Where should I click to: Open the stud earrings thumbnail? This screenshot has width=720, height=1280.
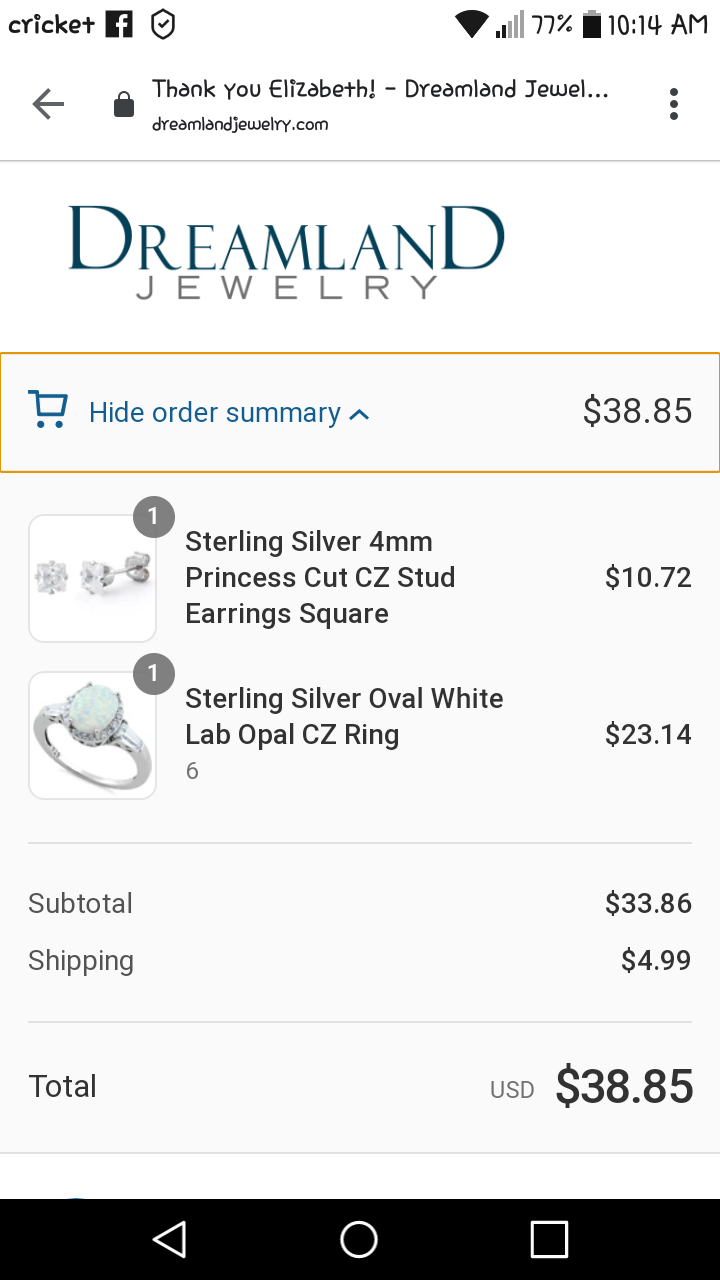point(92,578)
